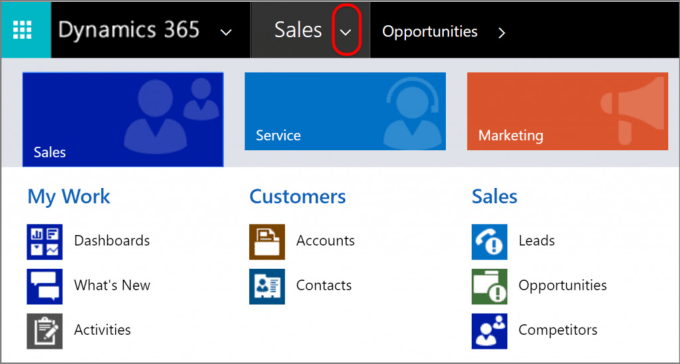680x364 pixels.
Task: Open the Opportunities link under Sales group
Action: click(562, 285)
